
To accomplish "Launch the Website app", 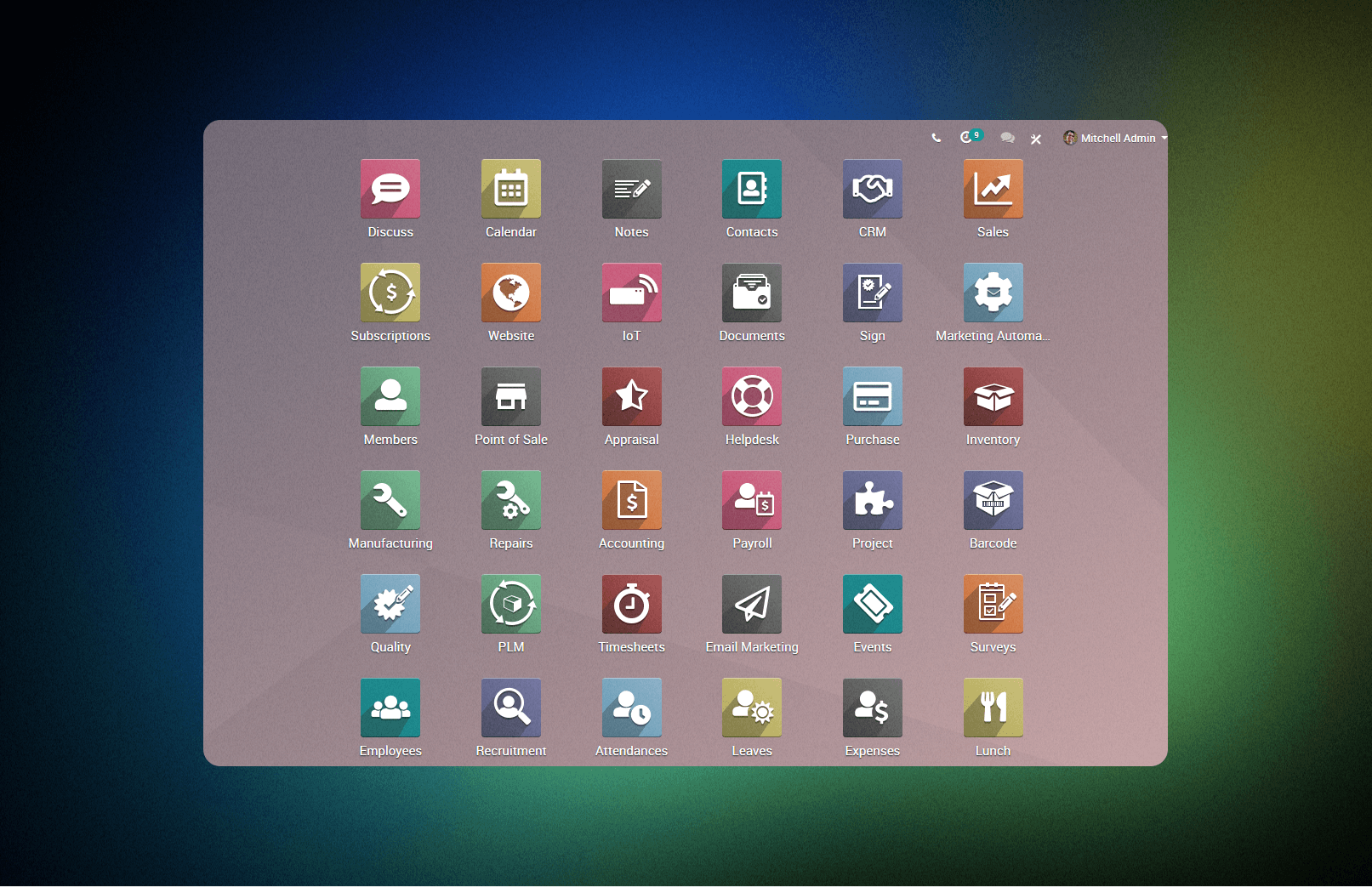I will (511, 293).
